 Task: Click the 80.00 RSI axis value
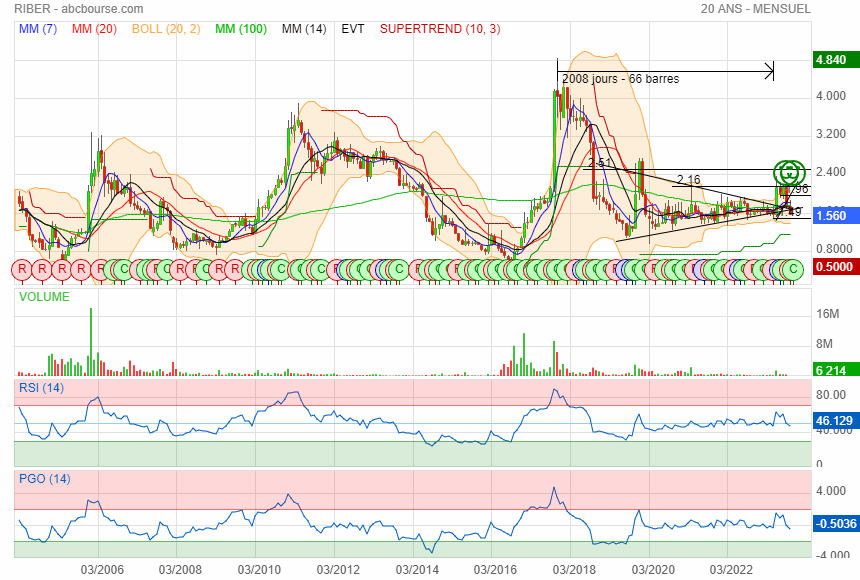(x=831, y=395)
